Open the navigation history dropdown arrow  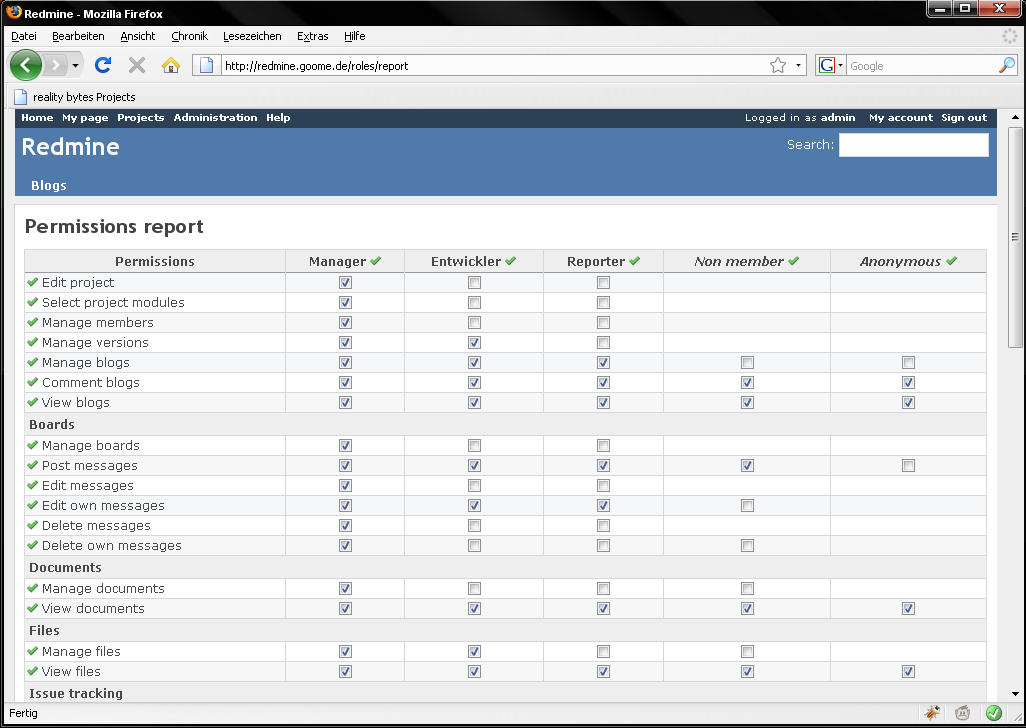click(75, 65)
